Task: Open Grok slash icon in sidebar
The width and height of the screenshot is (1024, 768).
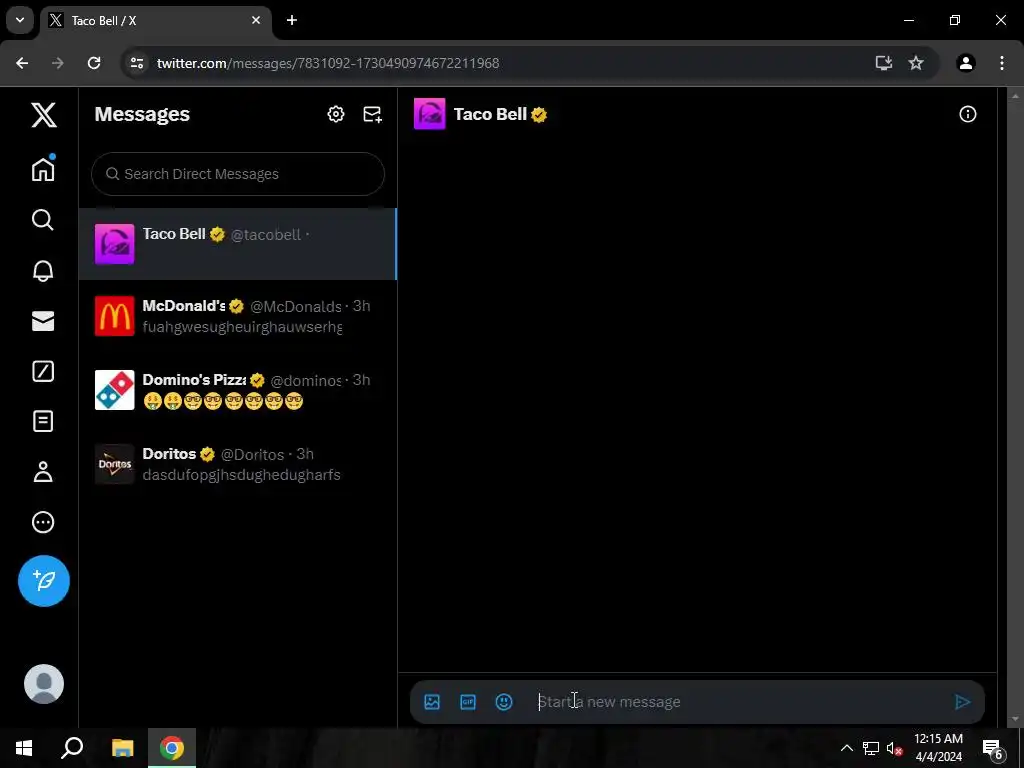Action: click(x=43, y=371)
